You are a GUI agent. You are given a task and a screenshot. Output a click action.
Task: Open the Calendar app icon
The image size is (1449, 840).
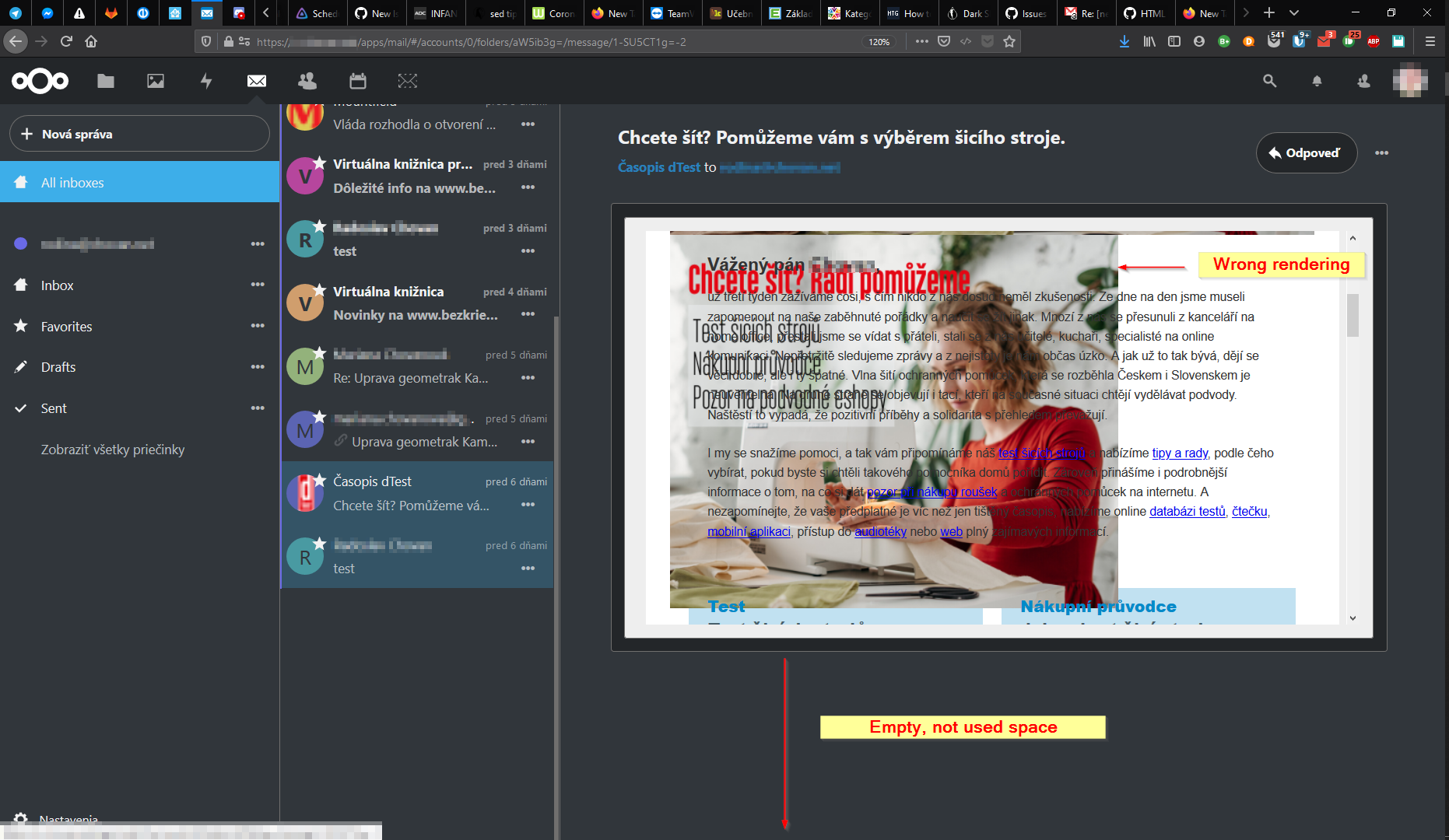coord(357,81)
